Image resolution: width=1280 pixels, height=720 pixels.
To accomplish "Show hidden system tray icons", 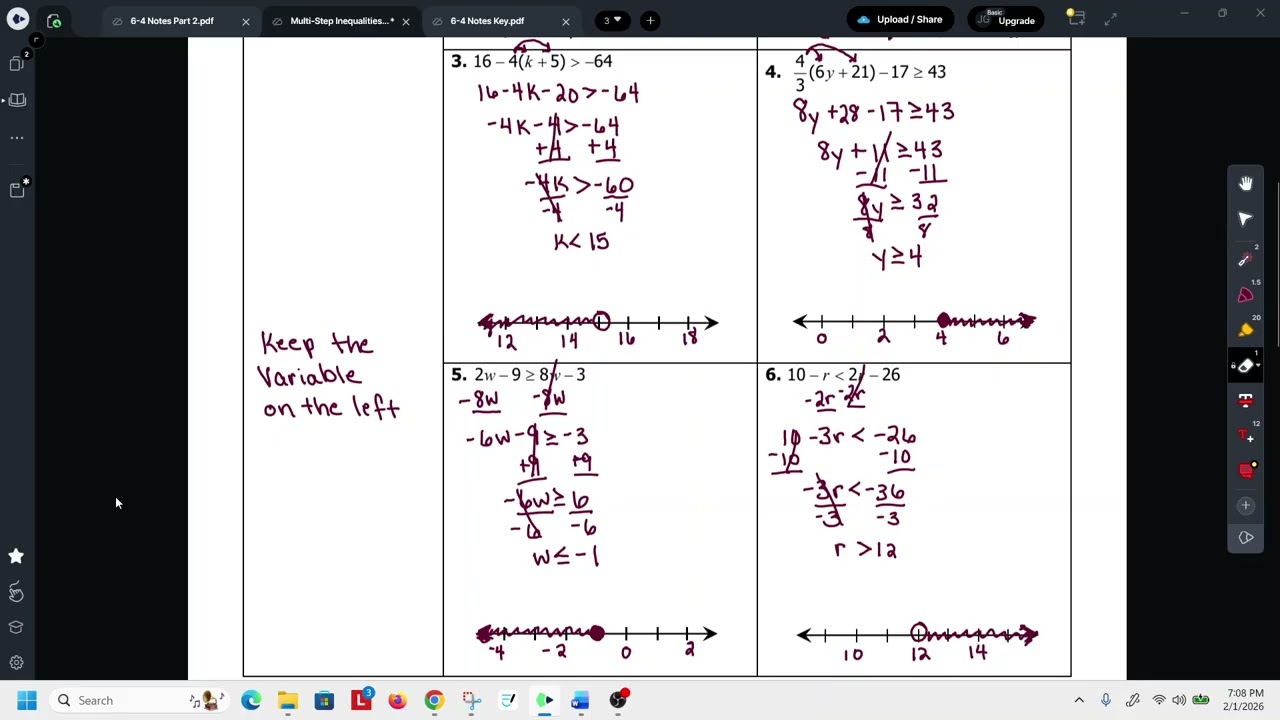I will [1079, 700].
